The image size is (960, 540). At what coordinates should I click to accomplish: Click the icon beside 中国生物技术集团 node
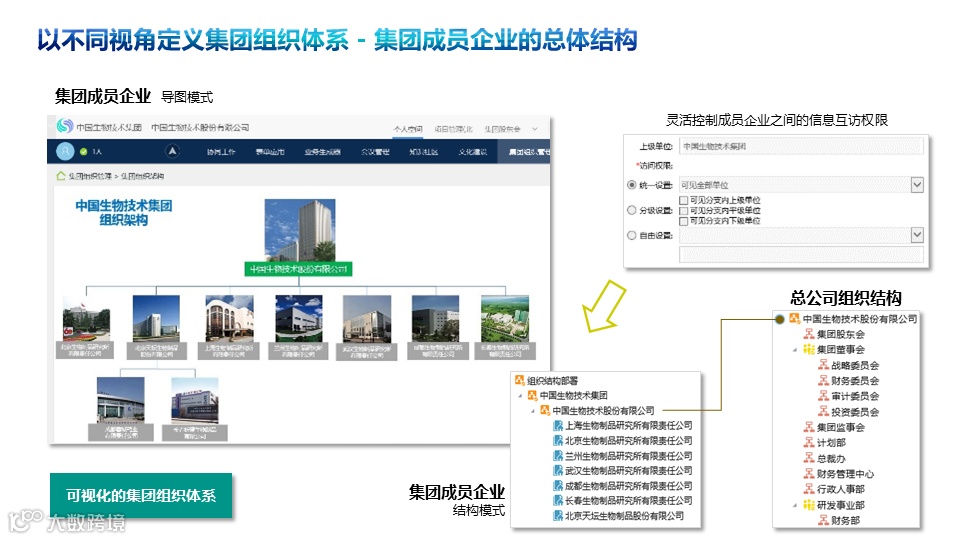(x=532, y=396)
